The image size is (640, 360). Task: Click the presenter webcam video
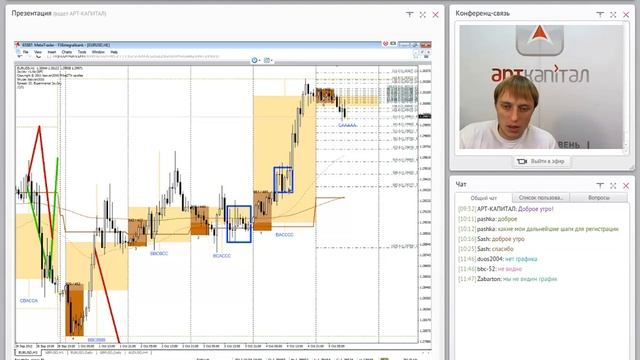[x=542, y=87]
